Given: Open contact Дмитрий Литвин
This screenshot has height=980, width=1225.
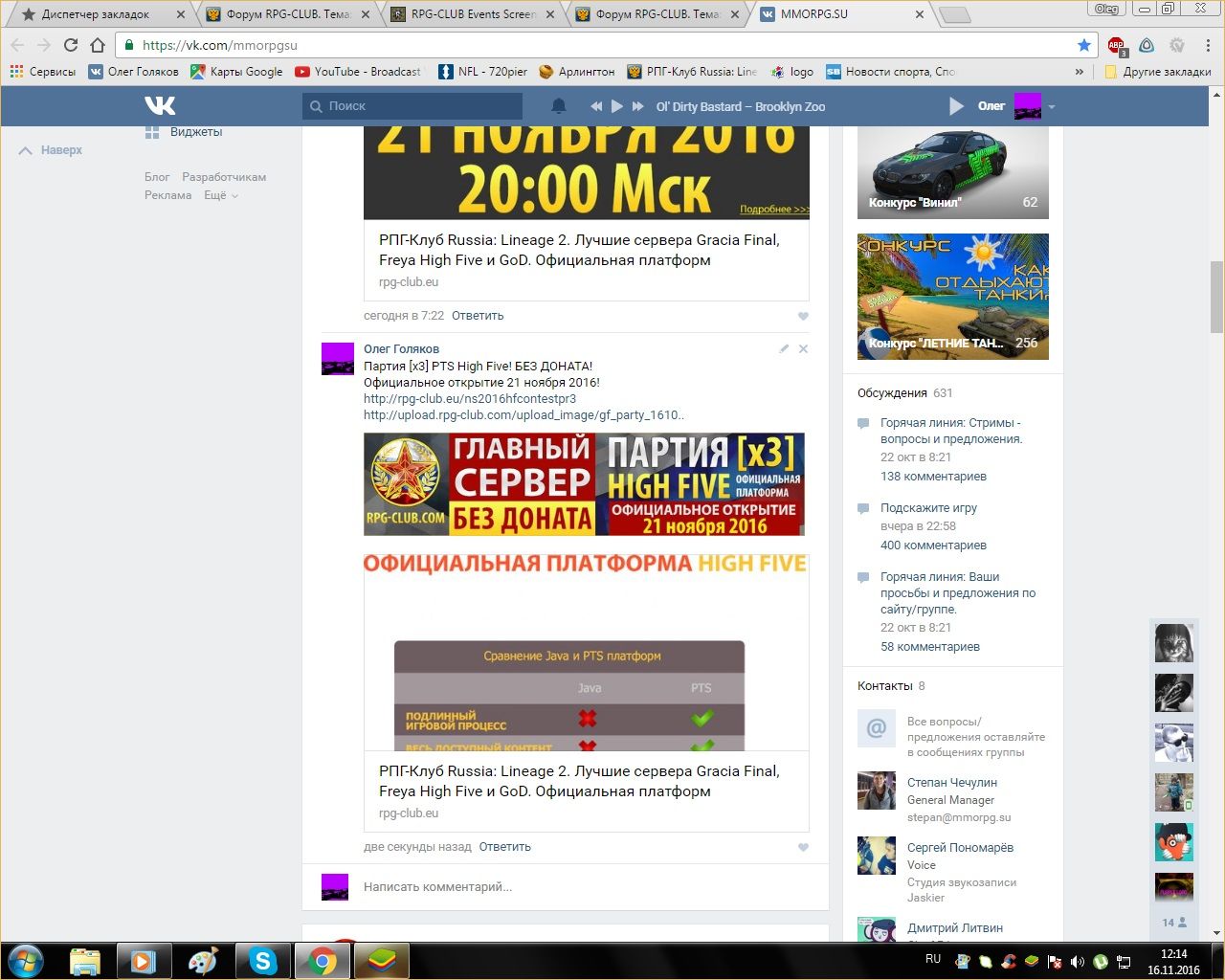Looking at the screenshot, I should (x=955, y=928).
